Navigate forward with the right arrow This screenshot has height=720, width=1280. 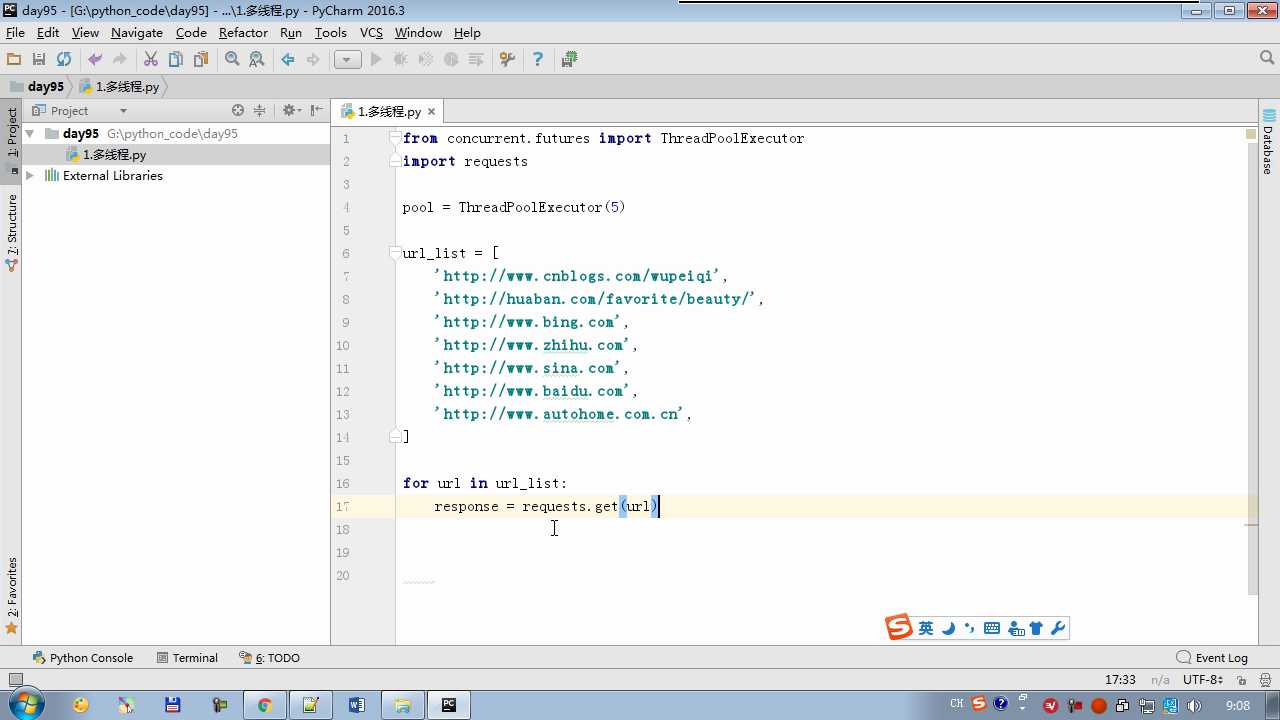pyautogui.click(x=313, y=60)
